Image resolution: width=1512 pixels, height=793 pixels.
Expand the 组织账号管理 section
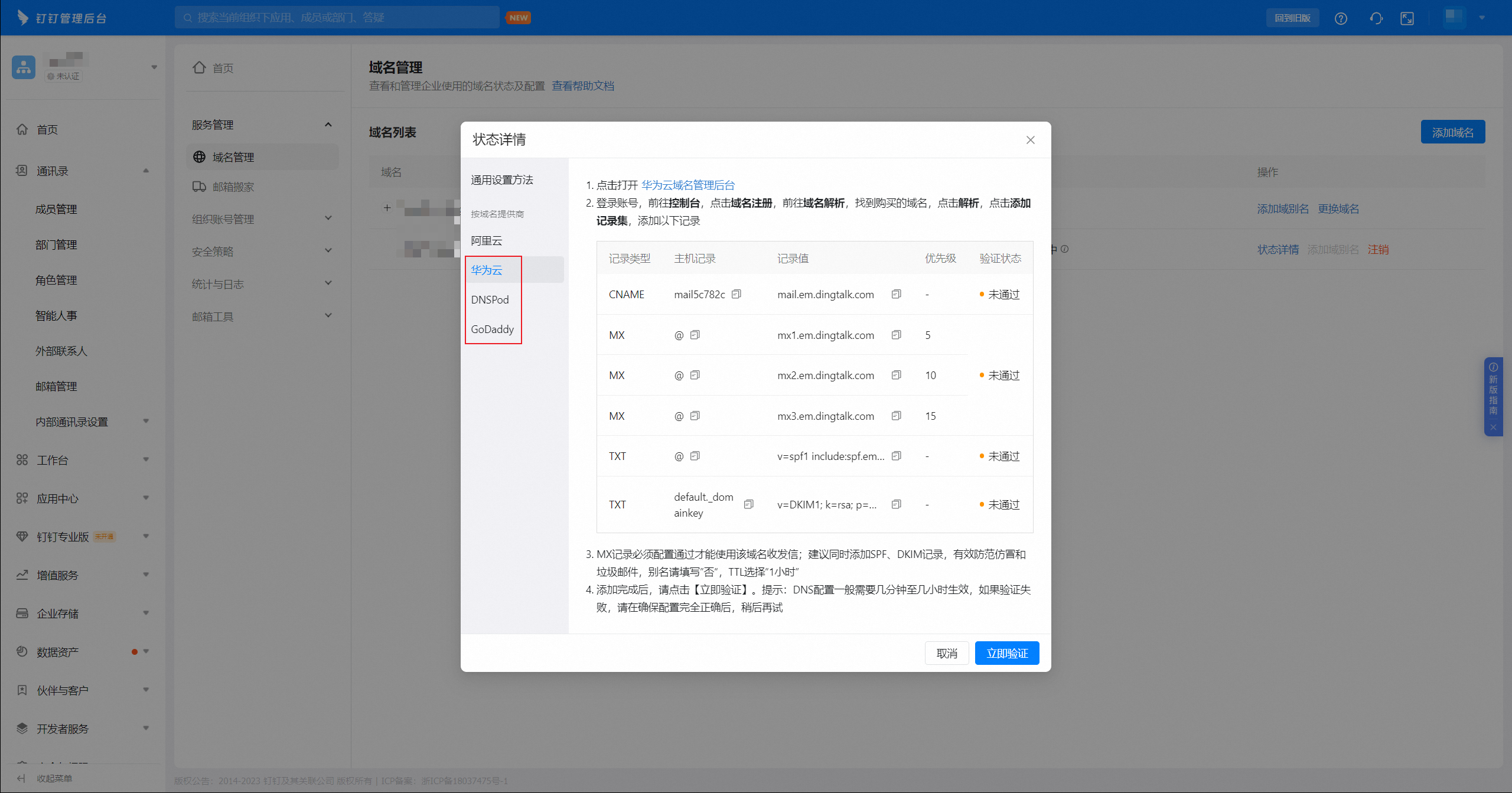[x=329, y=218]
